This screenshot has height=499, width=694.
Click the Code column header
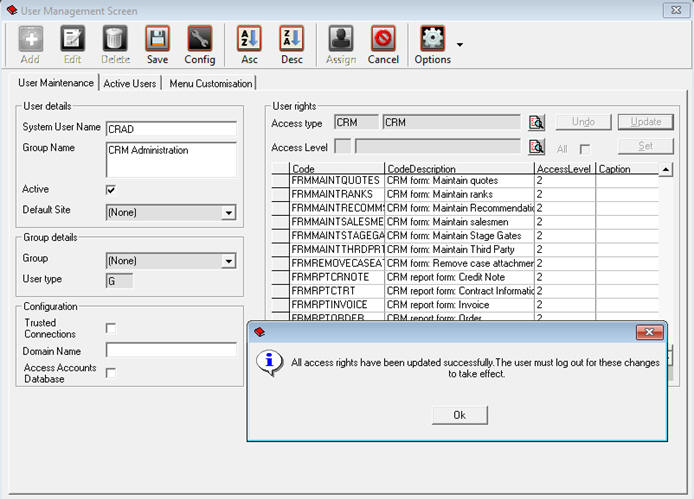click(x=337, y=169)
